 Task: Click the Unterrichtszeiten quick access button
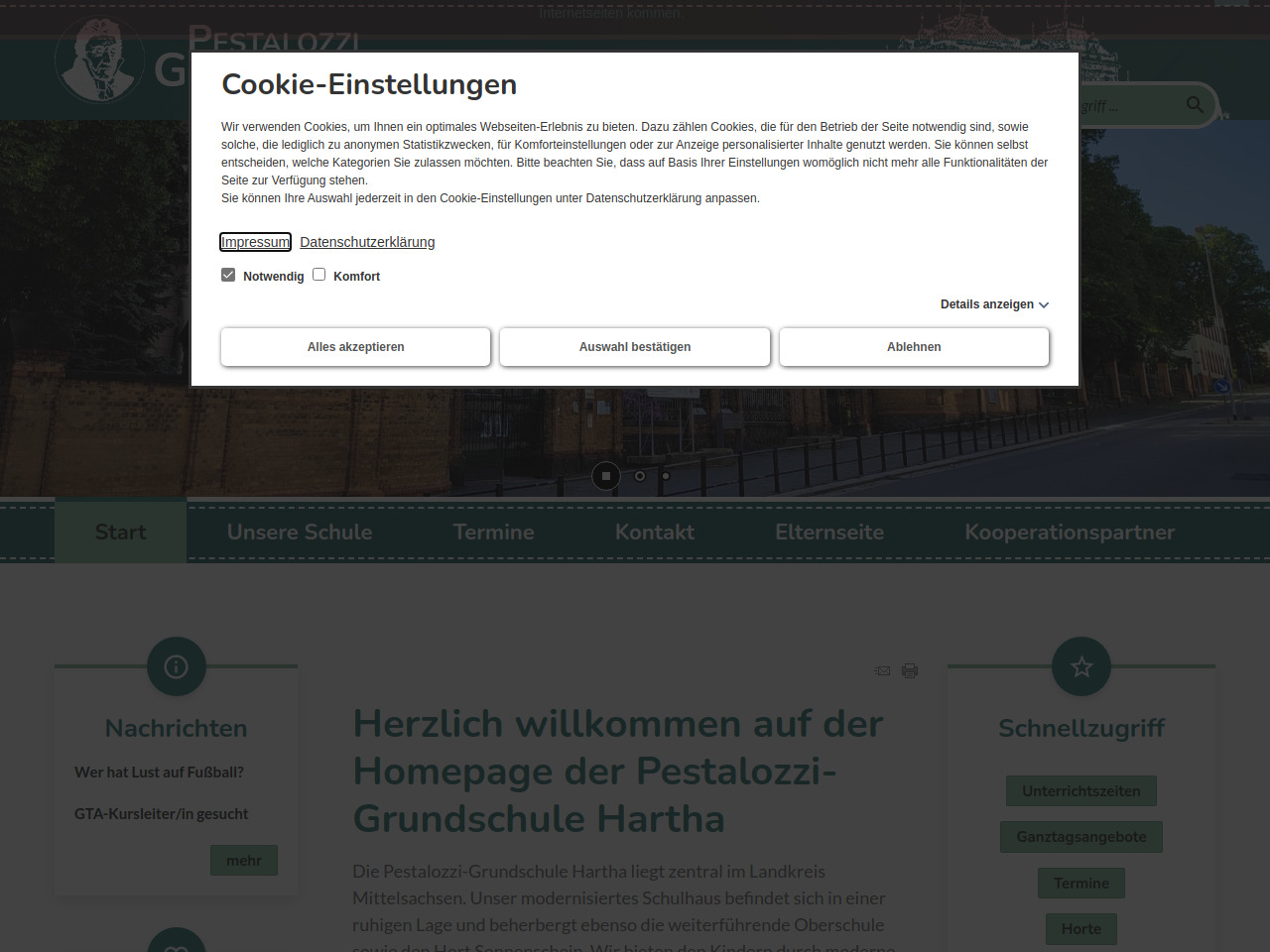(x=1081, y=791)
